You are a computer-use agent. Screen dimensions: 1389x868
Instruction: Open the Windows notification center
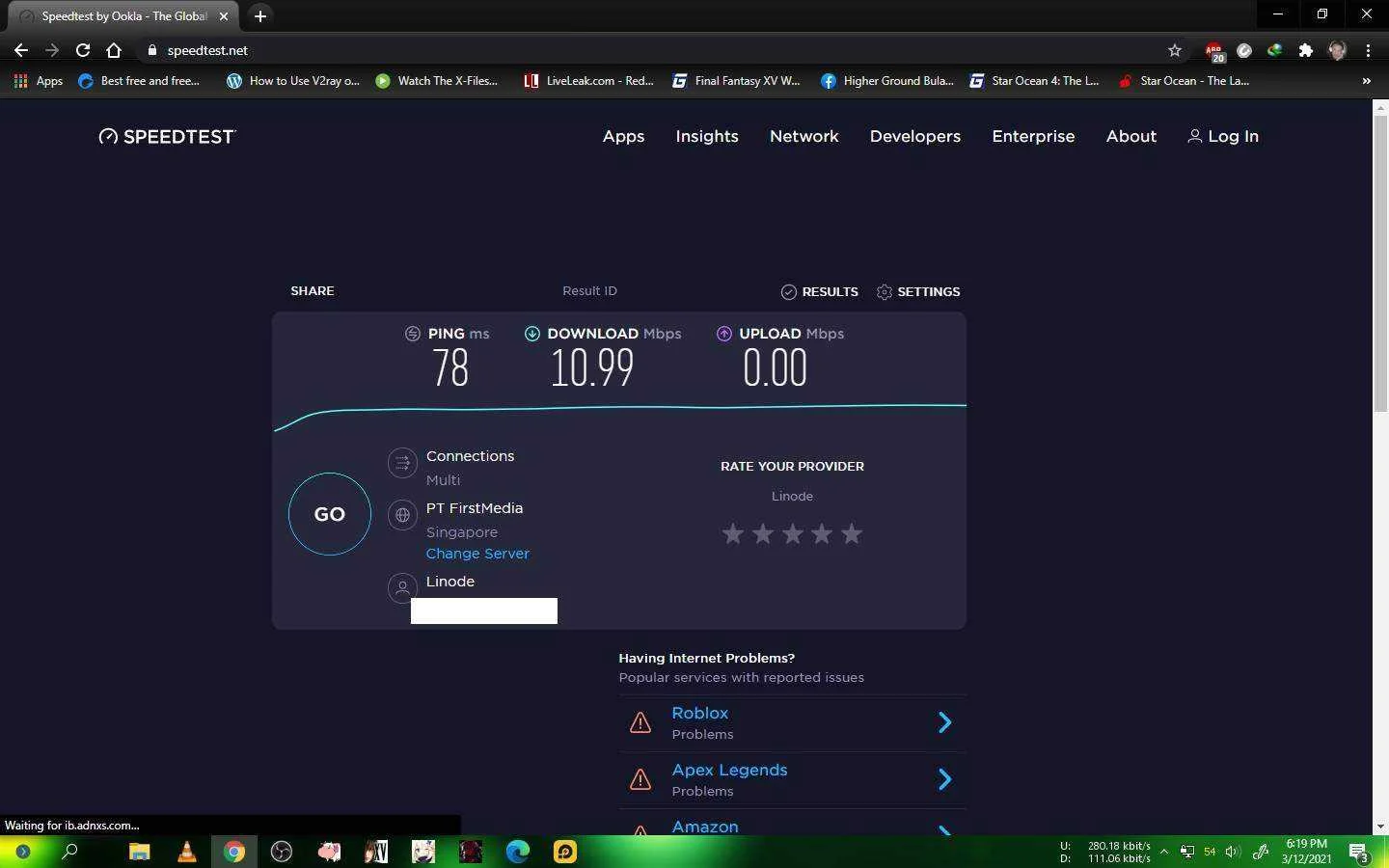(x=1359, y=853)
